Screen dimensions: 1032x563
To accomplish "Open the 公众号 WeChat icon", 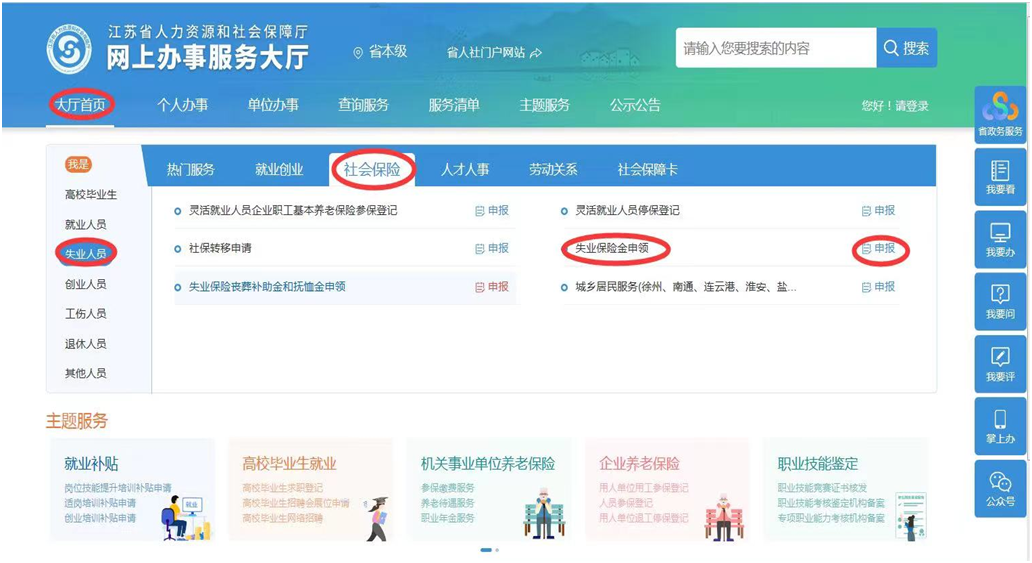I will pos(999,487).
